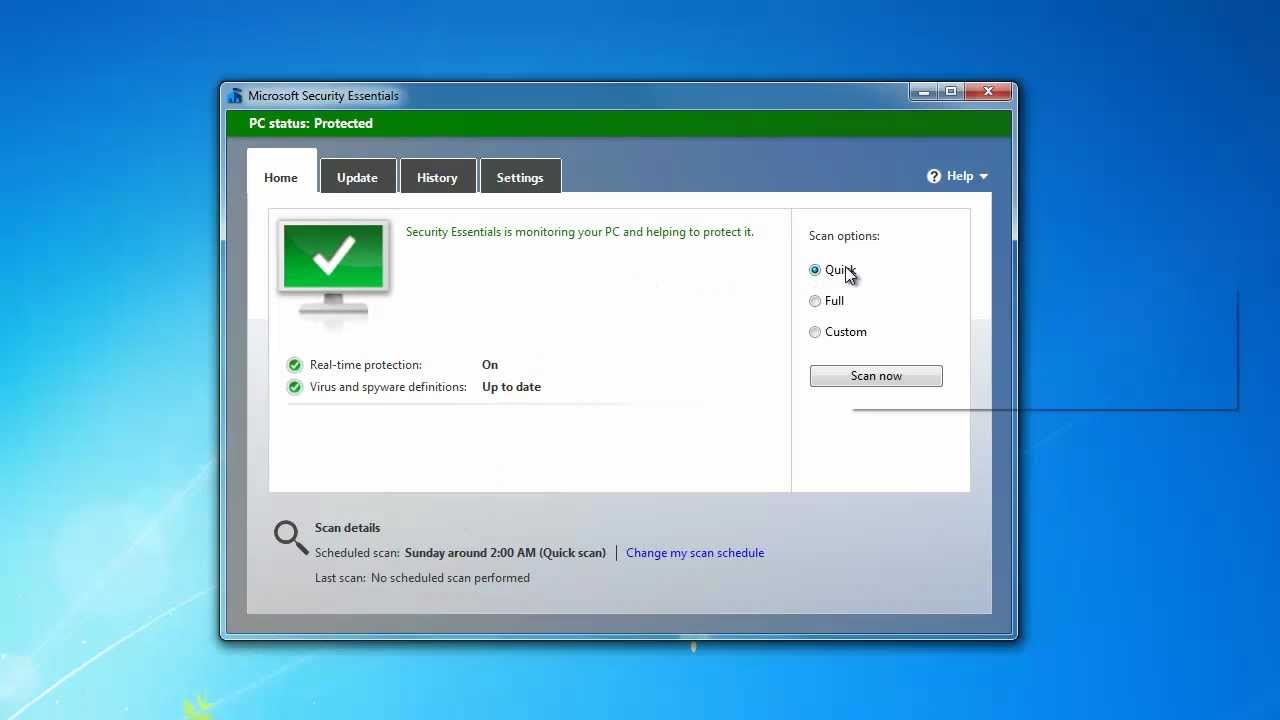This screenshot has height=720, width=1280.
Task: Select the Quick scan radio button
Action: [x=815, y=270]
